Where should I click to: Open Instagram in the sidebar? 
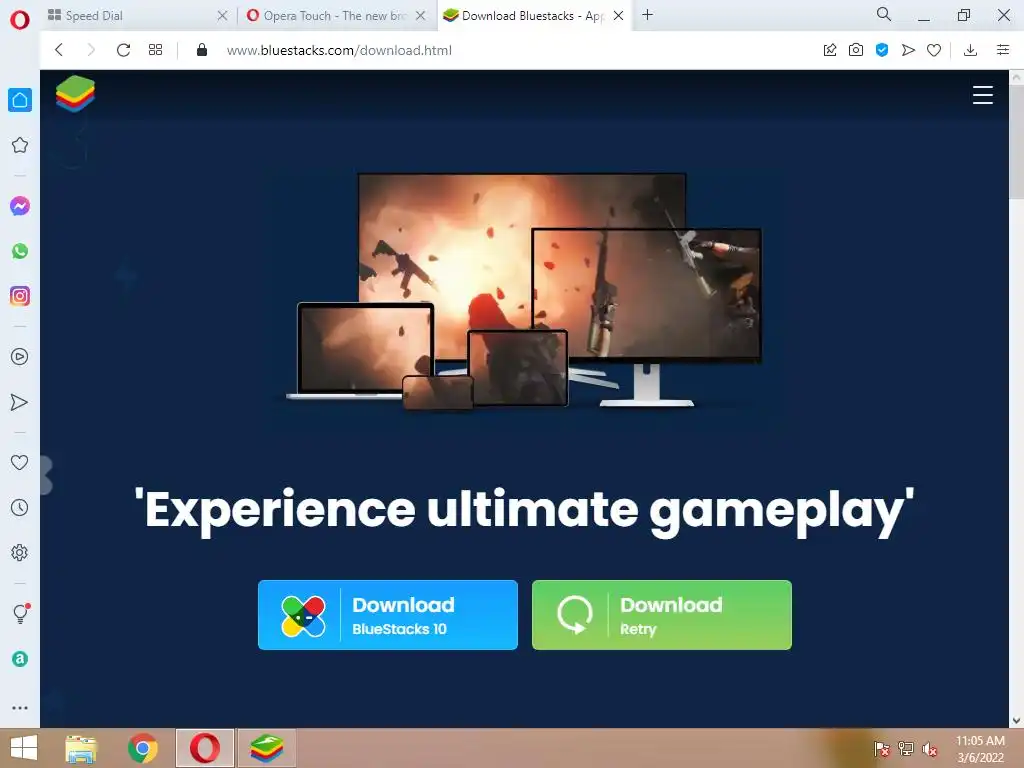[x=20, y=296]
